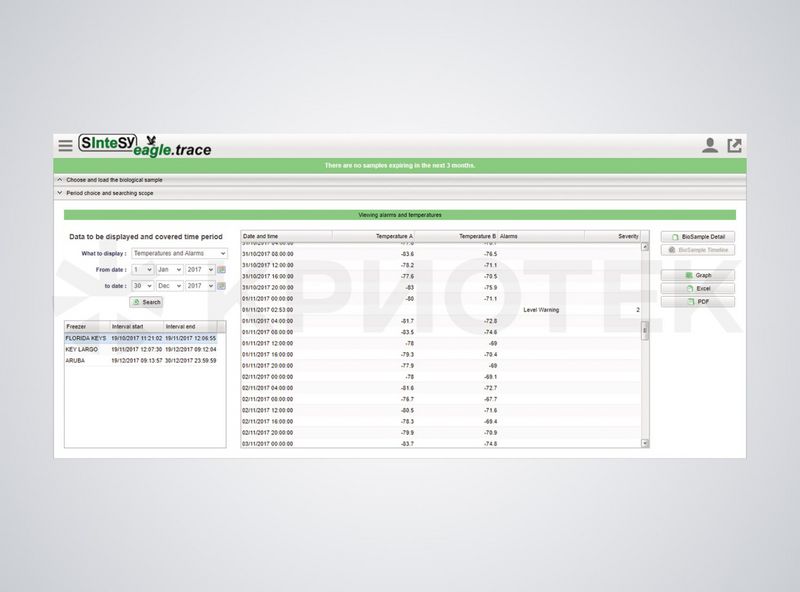Open the 'What to display' dropdown
The width and height of the screenshot is (800, 592).
point(180,253)
